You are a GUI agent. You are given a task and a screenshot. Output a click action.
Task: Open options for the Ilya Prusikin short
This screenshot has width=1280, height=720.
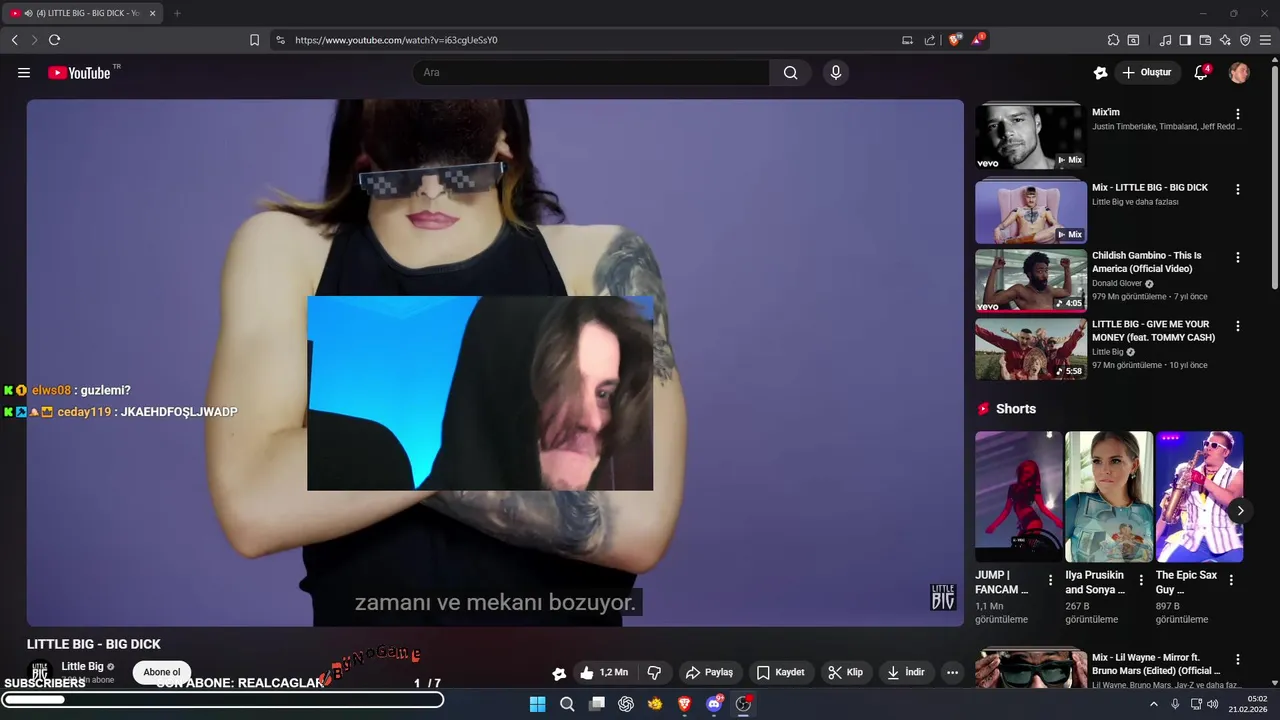tap(1141, 580)
